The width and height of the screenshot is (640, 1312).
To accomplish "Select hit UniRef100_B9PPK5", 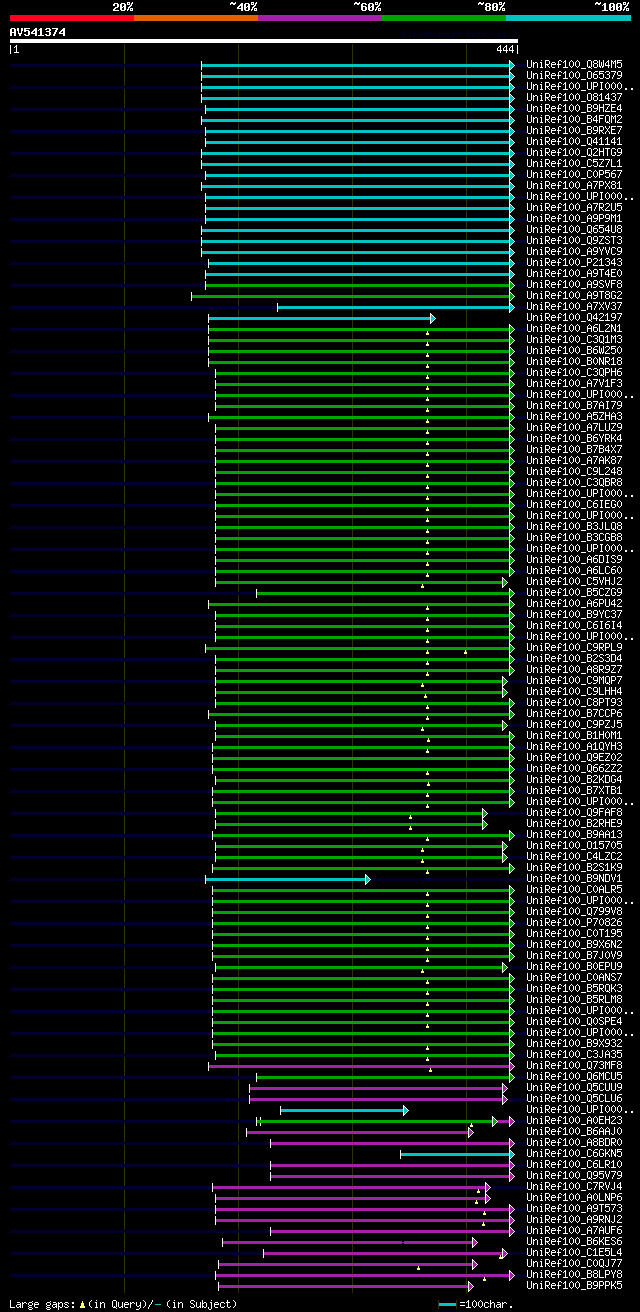I will click(575, 1285).
